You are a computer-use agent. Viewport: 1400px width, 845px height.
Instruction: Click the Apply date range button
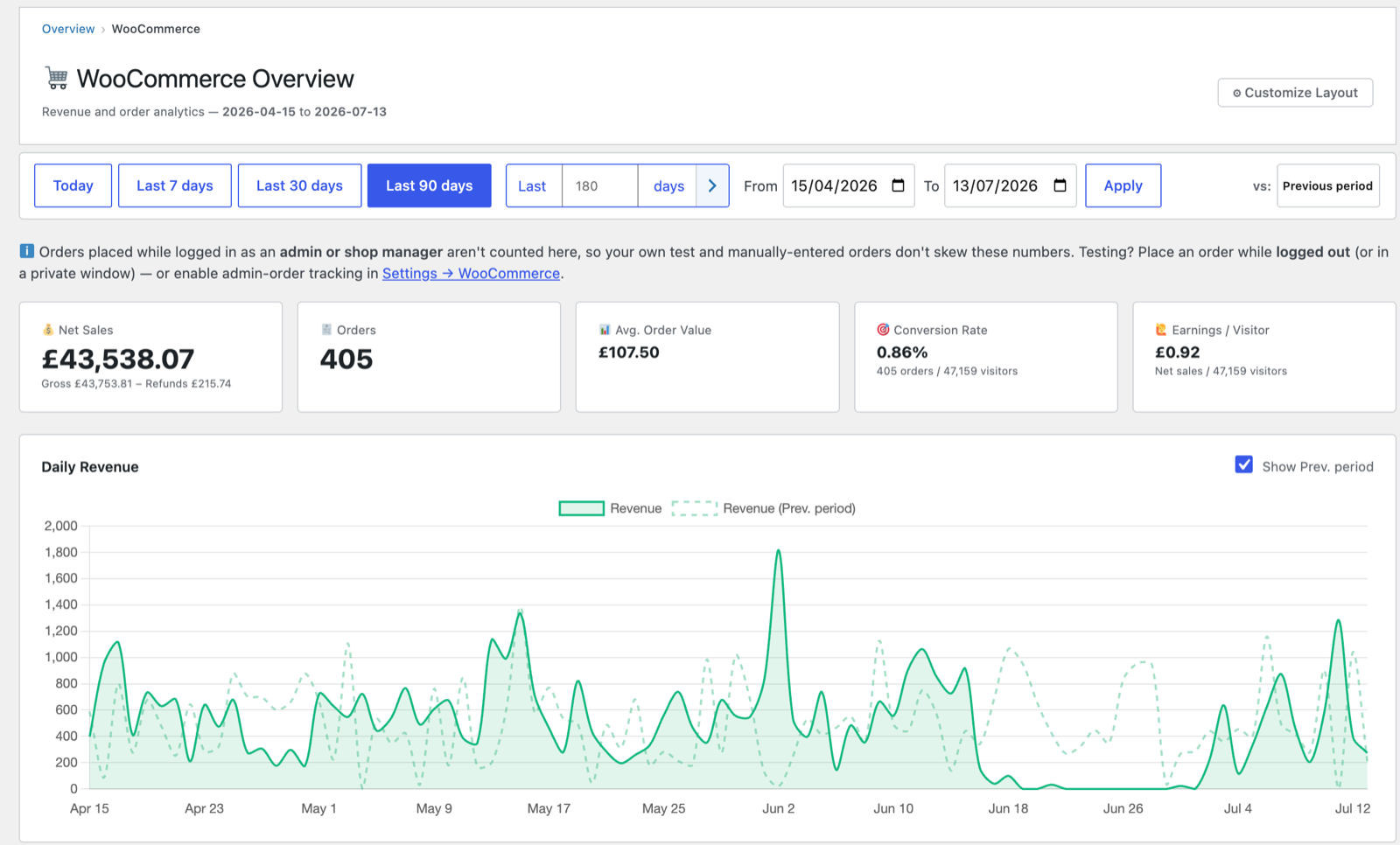point(1123,185)
